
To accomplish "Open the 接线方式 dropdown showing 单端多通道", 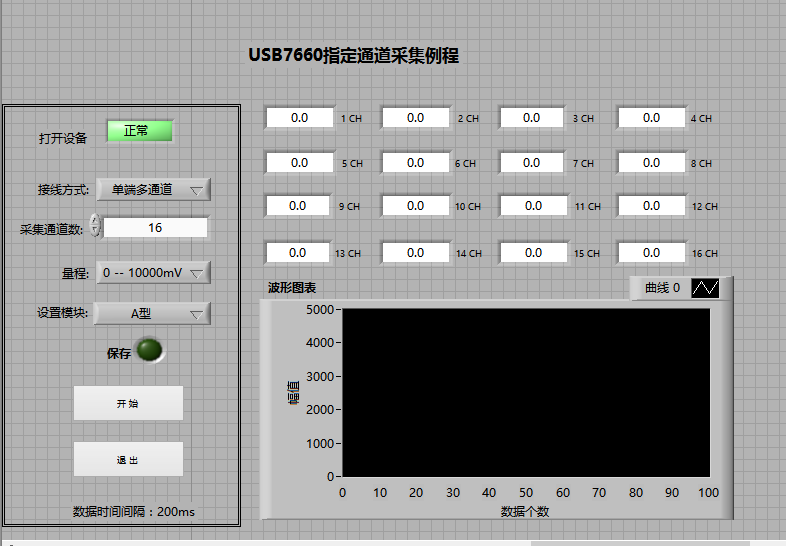I will tap(153, 189).
